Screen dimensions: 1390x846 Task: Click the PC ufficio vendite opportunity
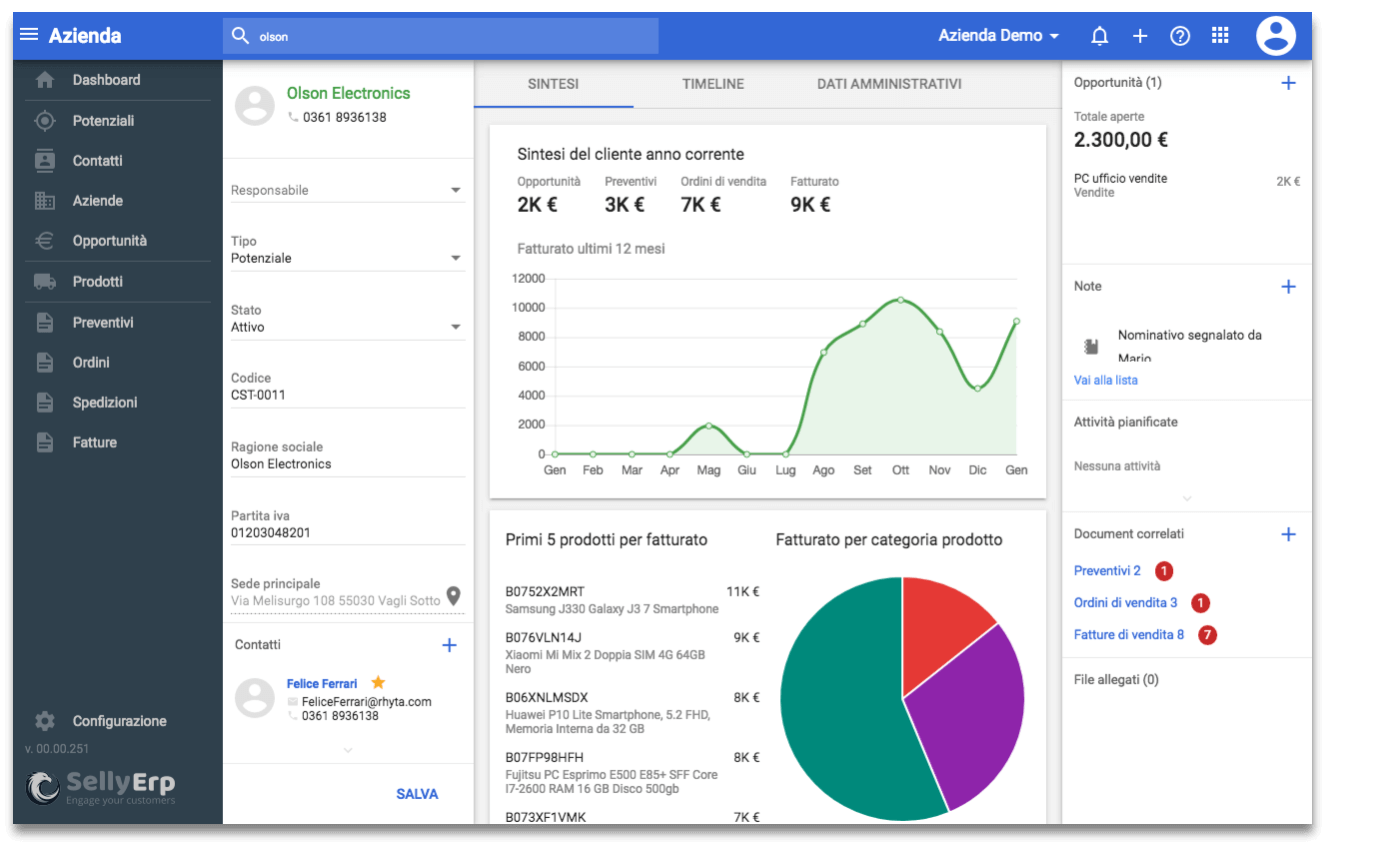(x=1187, y=185)
